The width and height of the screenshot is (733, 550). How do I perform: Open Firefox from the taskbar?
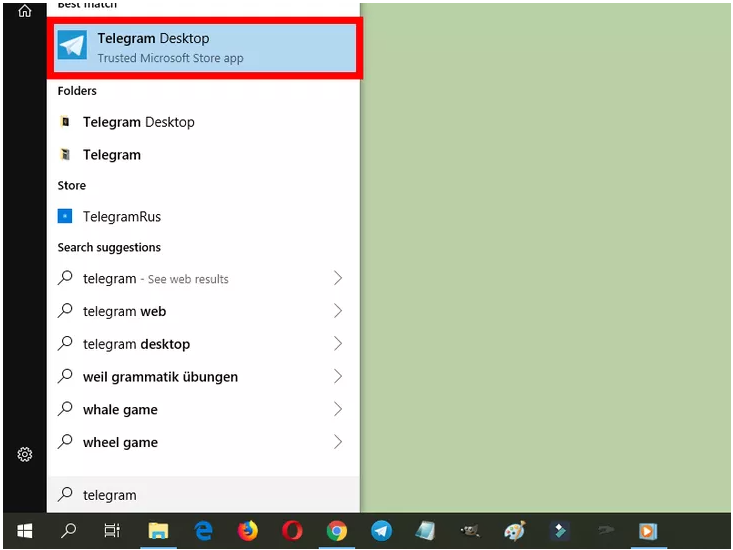248,531
